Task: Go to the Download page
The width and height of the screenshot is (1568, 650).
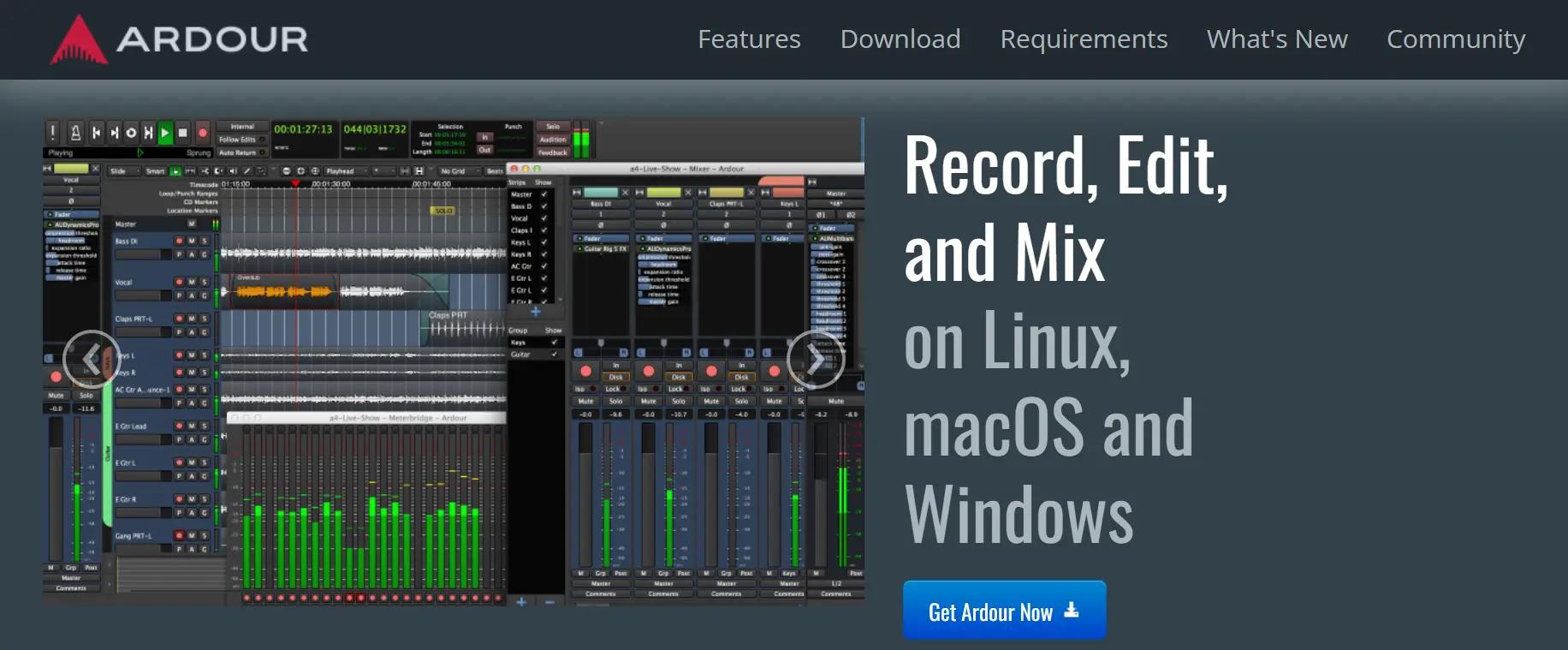Action: (x=900, y=39)
